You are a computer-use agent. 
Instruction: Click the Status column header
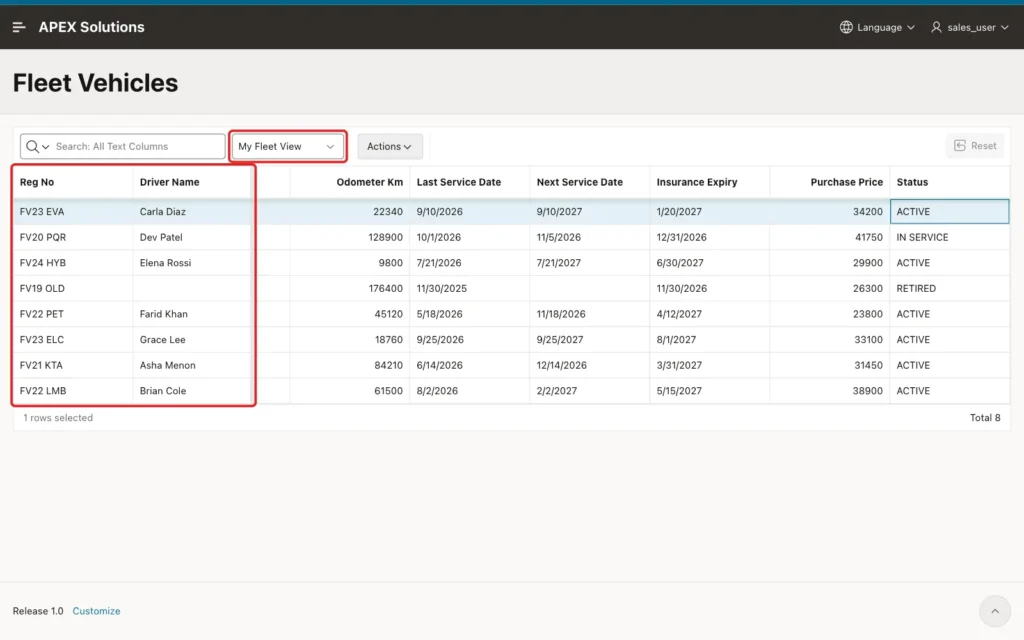[912, 182]
